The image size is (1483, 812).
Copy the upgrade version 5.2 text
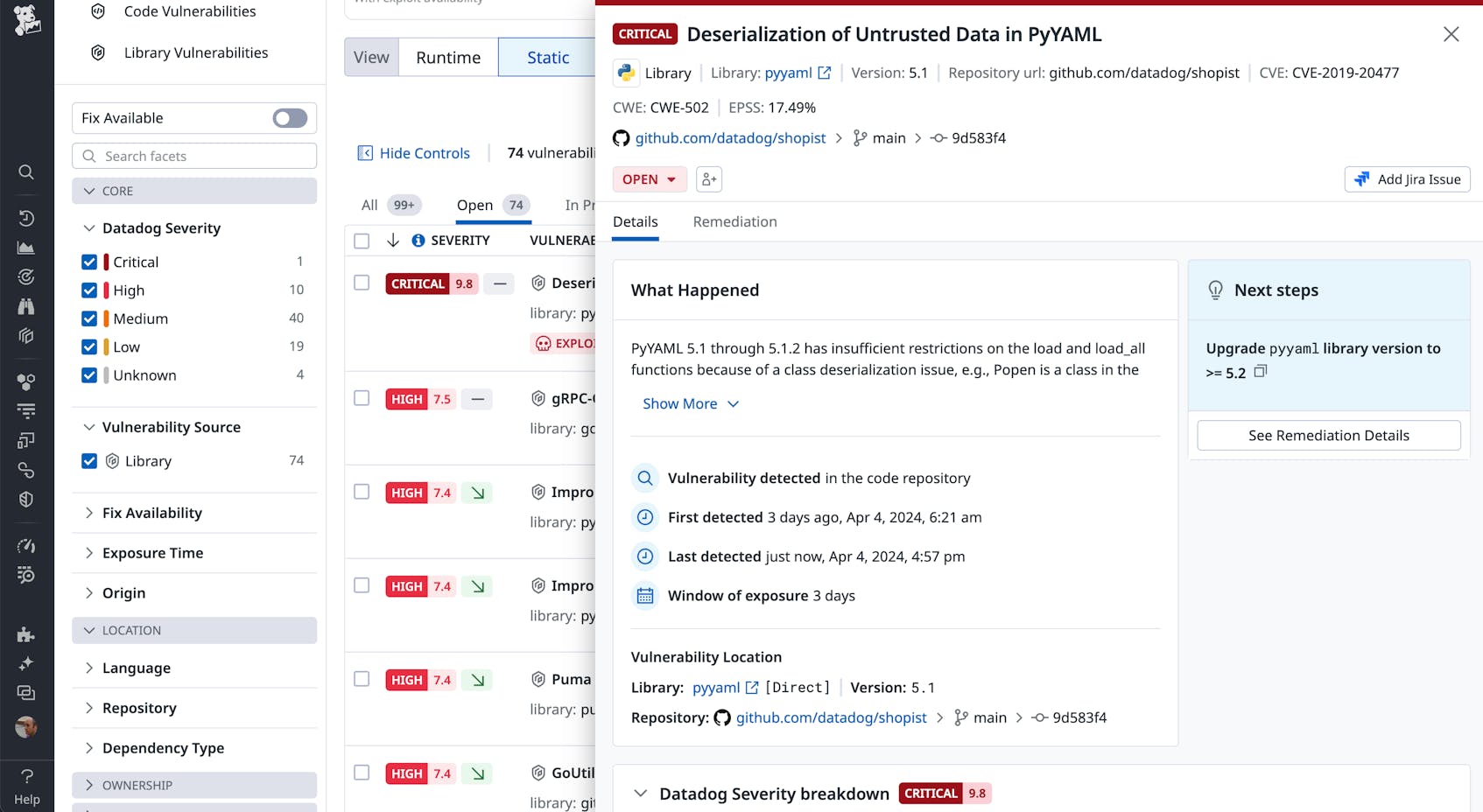pyautogui.click(x=1261, y=372)
